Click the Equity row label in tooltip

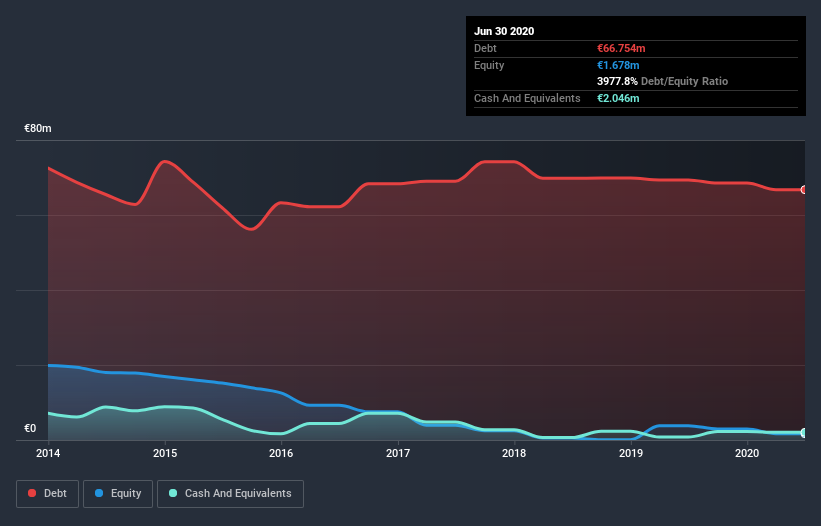[x=489, y=65]
